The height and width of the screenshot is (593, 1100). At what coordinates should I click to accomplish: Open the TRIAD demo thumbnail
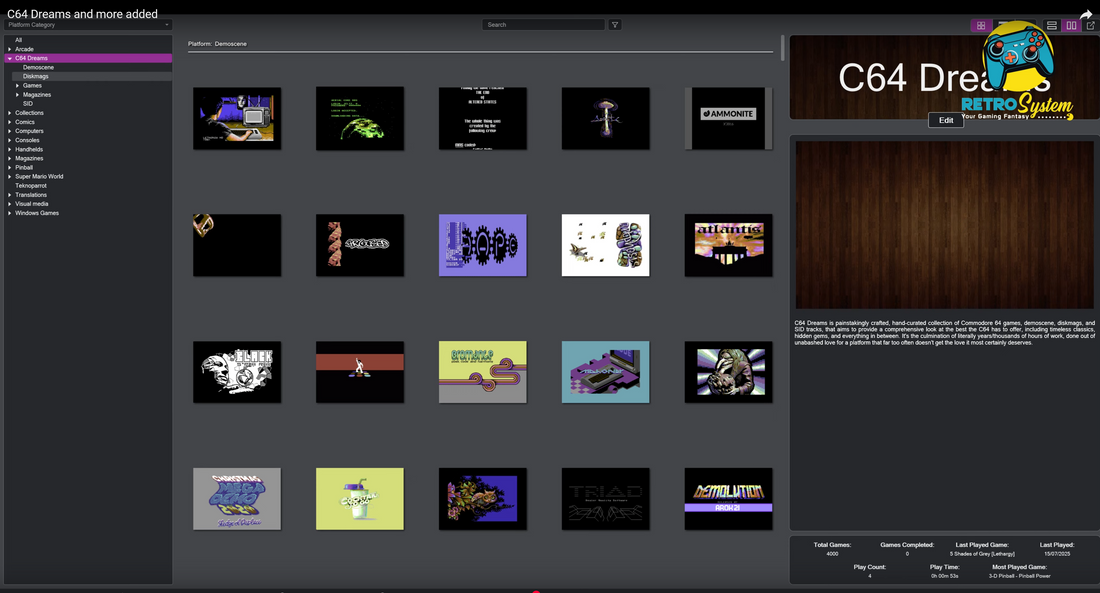[x=605, y=499]
